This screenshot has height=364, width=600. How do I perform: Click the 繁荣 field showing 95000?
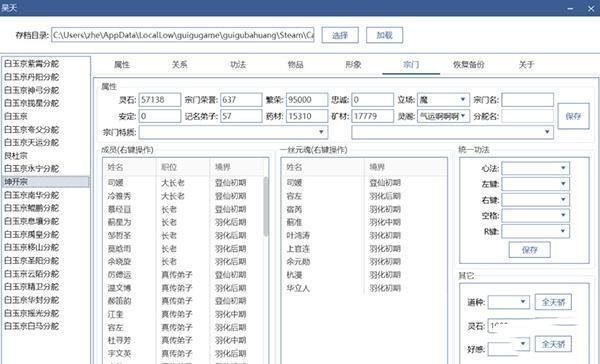(x=307, y=100)
